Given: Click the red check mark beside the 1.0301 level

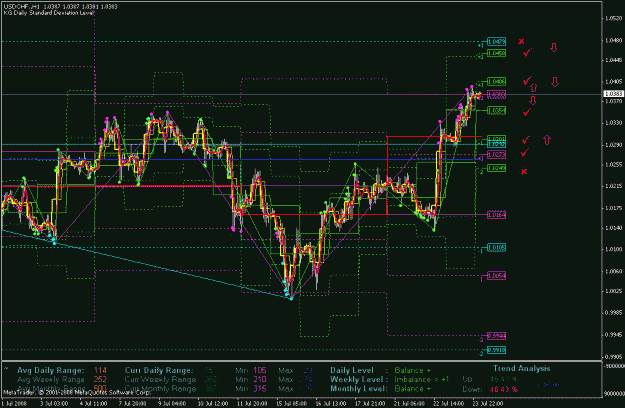Looking at the screenshot, I should tap(526, 140).
